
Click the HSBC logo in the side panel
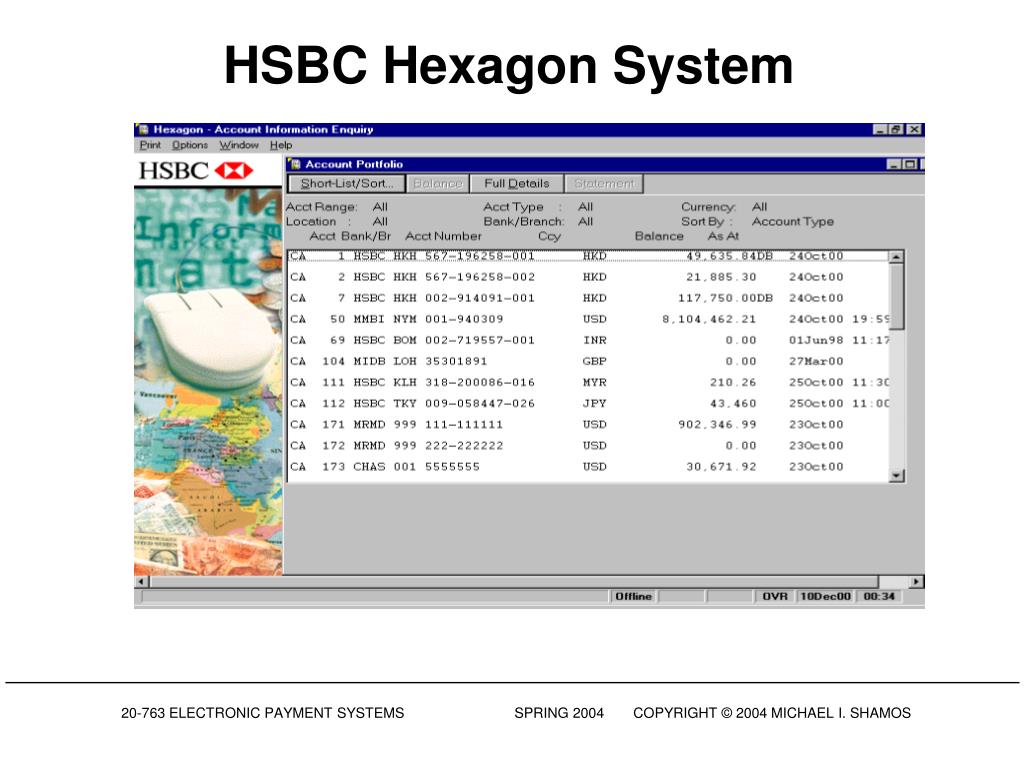(196, 171)
